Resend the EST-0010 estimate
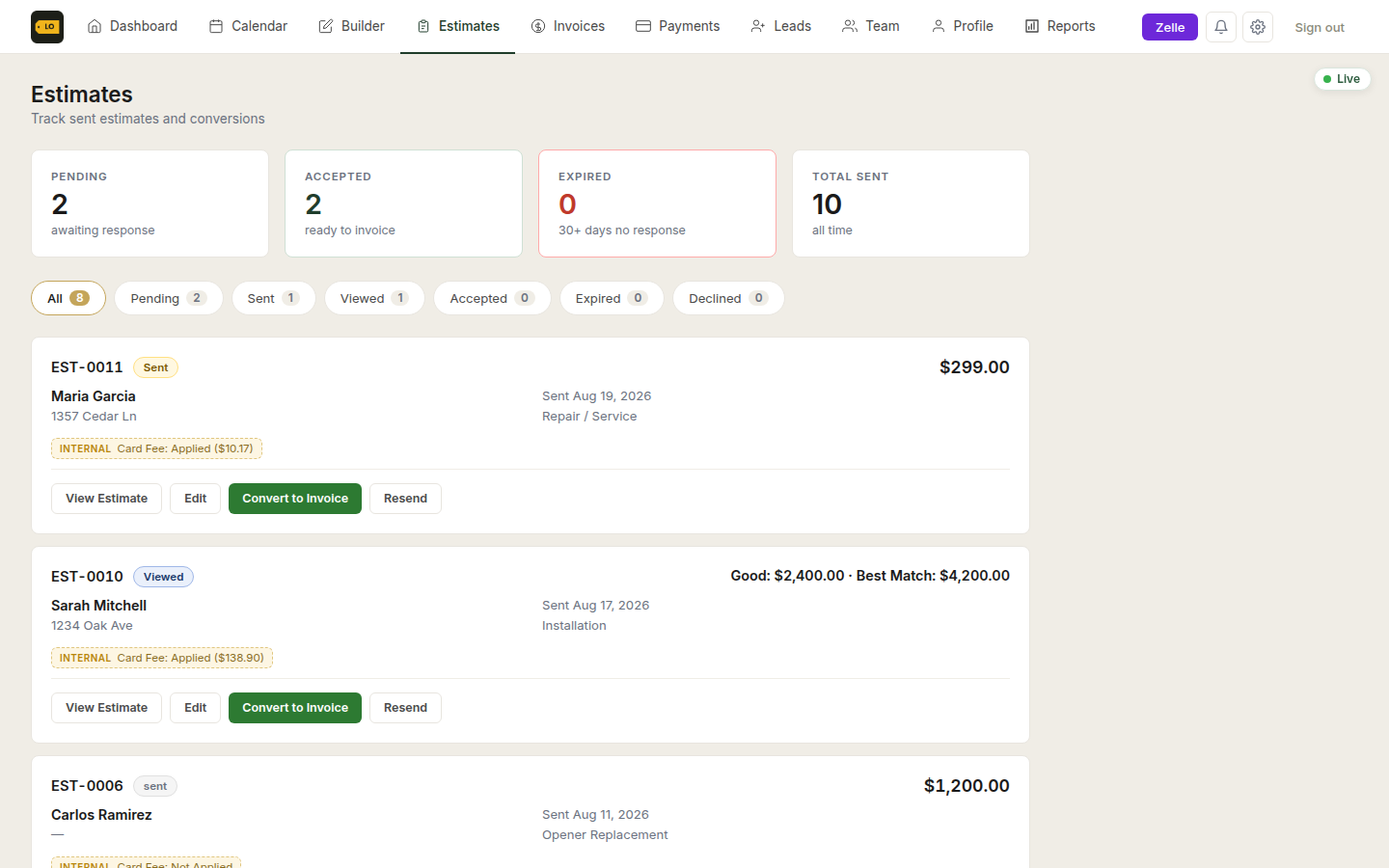 [x=405, y=708]
